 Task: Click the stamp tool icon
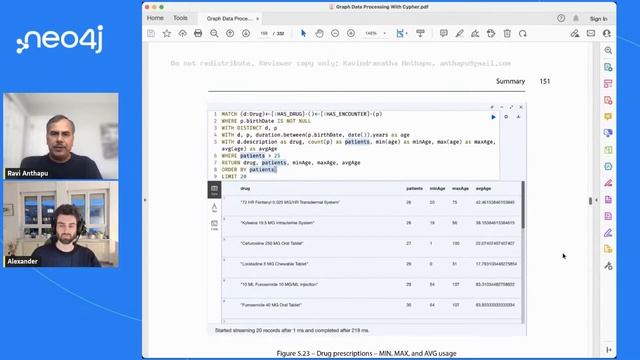(491, 33)
